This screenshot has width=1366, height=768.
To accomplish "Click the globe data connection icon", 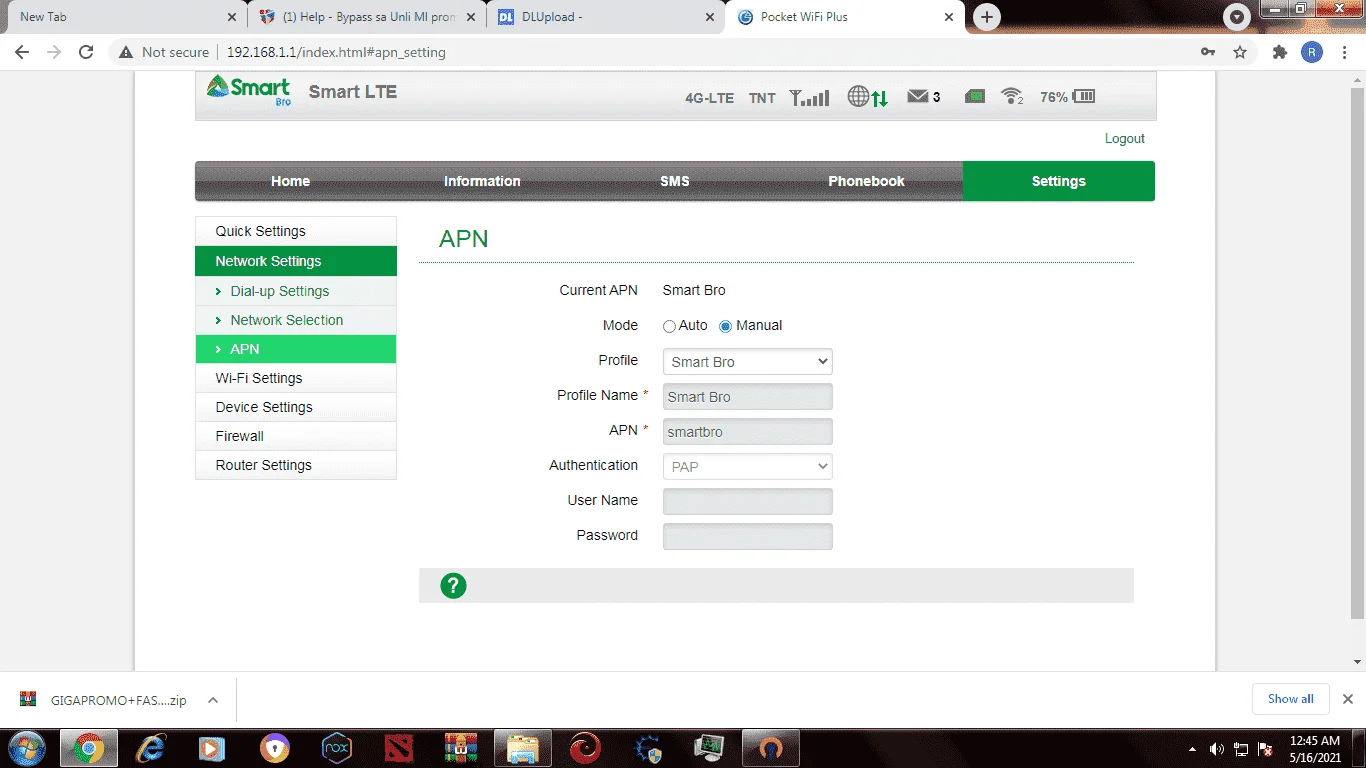I will click(x=867, y=97).
